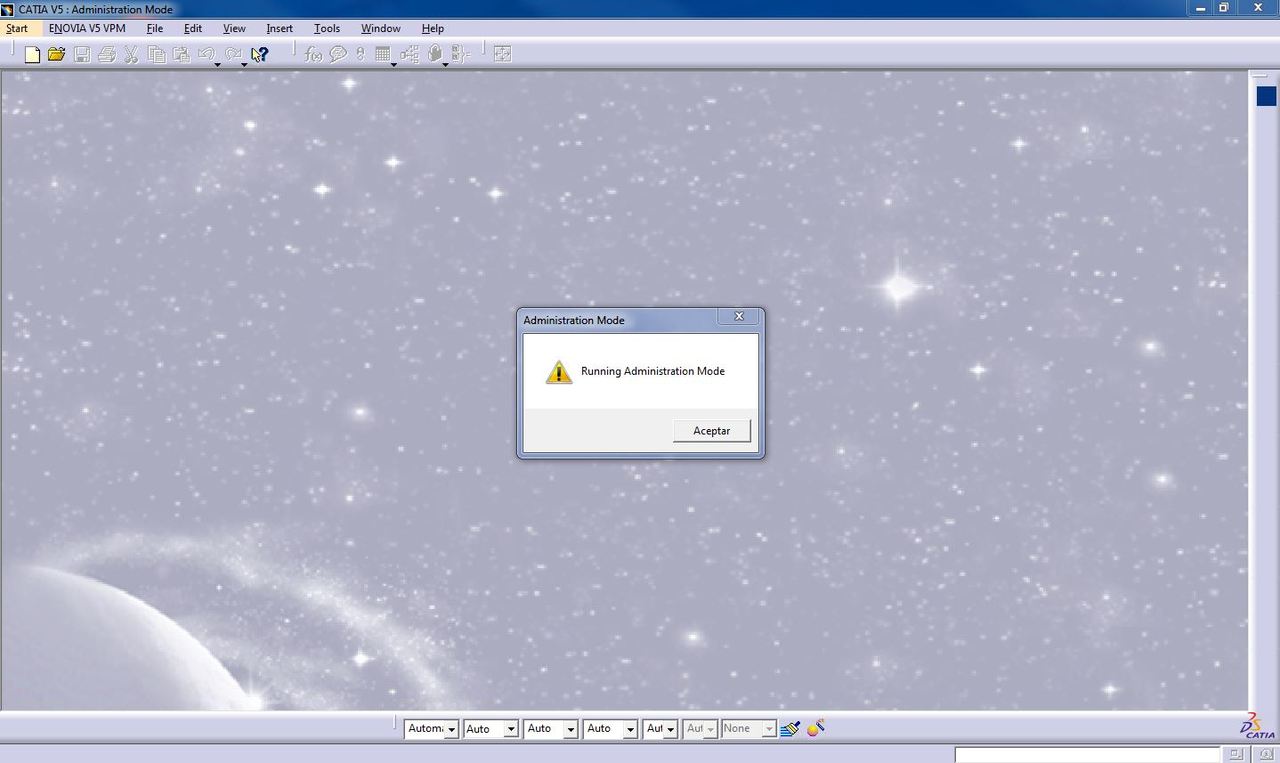This screenshot has height=763, width=1280.
Task: Open the Redo history dropdown arrow
Action: click(244, 64)
